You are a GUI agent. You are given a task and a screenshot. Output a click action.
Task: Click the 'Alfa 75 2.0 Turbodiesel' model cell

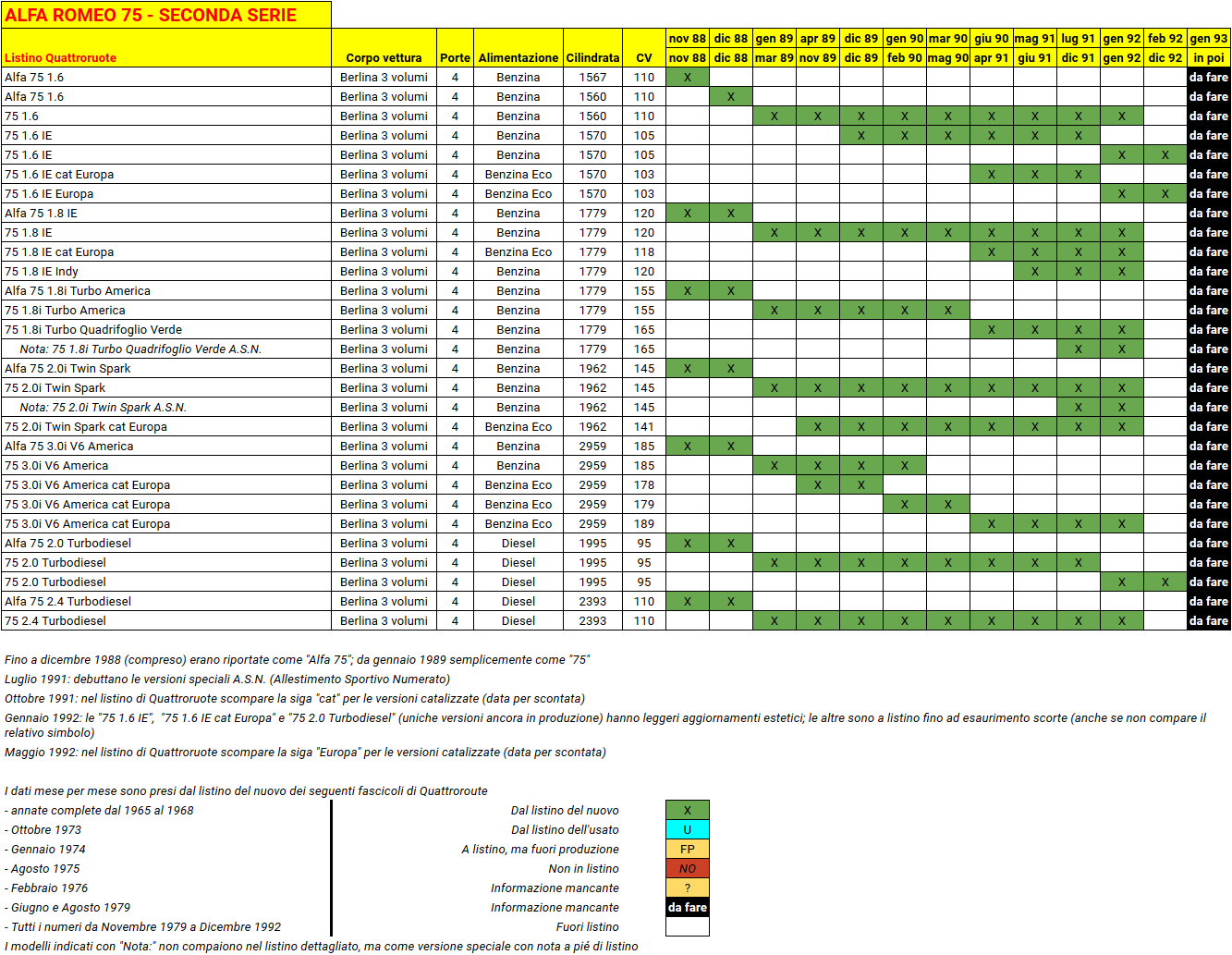pyautogui.click(x=166, y=543)
